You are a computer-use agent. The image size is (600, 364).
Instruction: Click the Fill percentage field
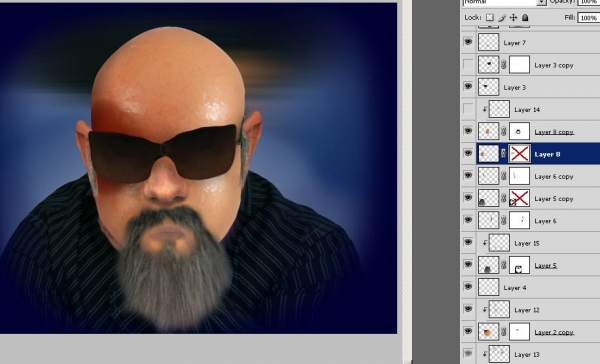coord(589,18)
